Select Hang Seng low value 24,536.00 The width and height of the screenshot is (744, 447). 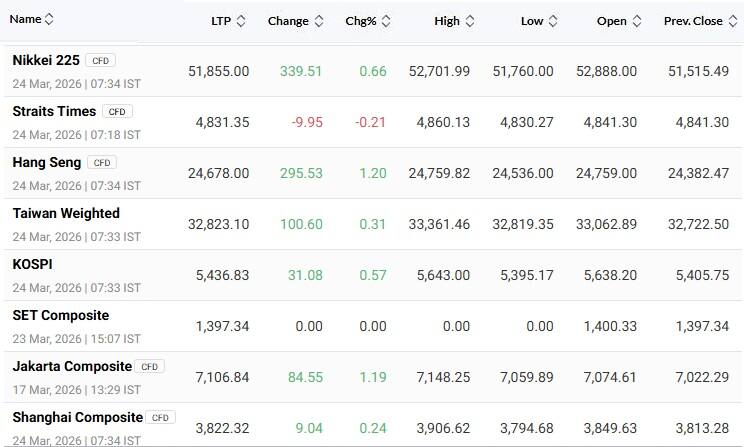(523, 173)
